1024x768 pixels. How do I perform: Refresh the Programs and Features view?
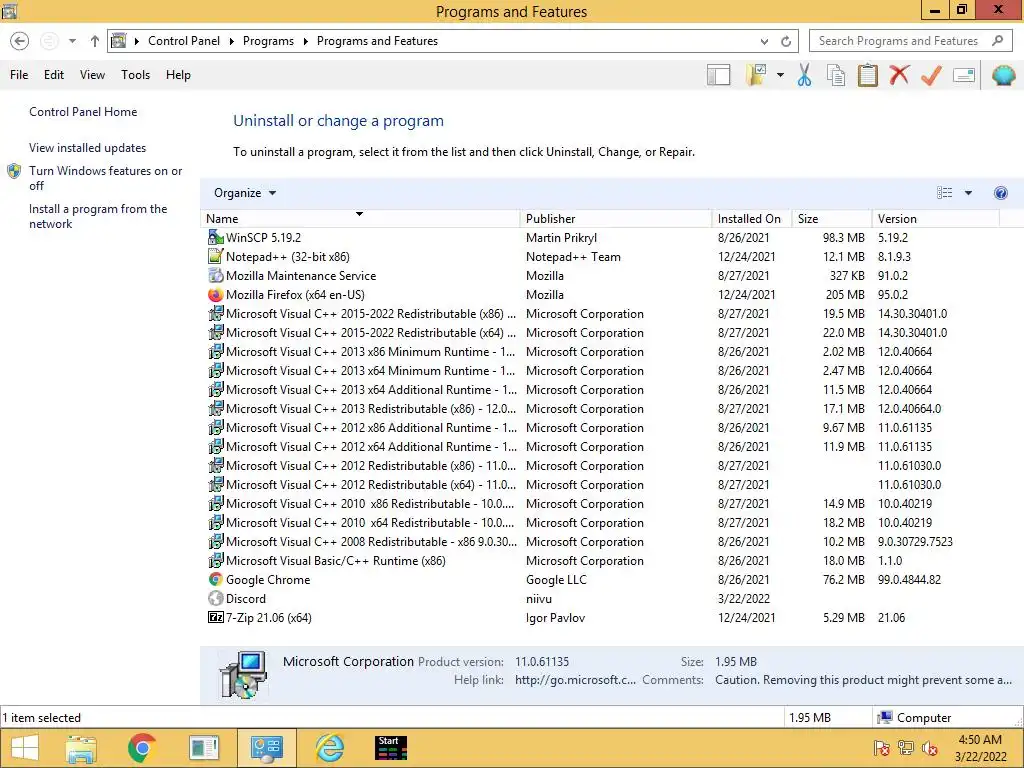786,41
